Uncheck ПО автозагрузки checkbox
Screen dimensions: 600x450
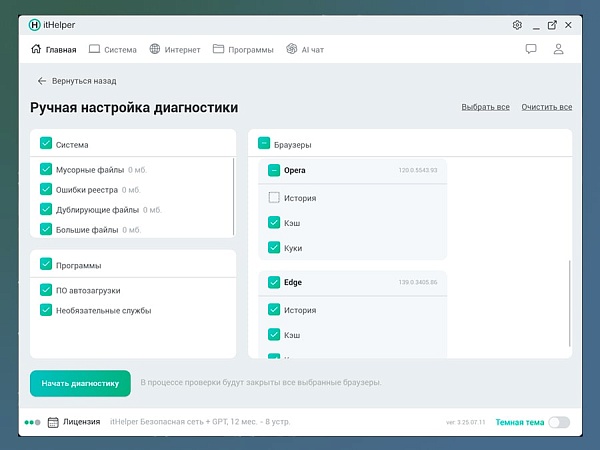46,290
